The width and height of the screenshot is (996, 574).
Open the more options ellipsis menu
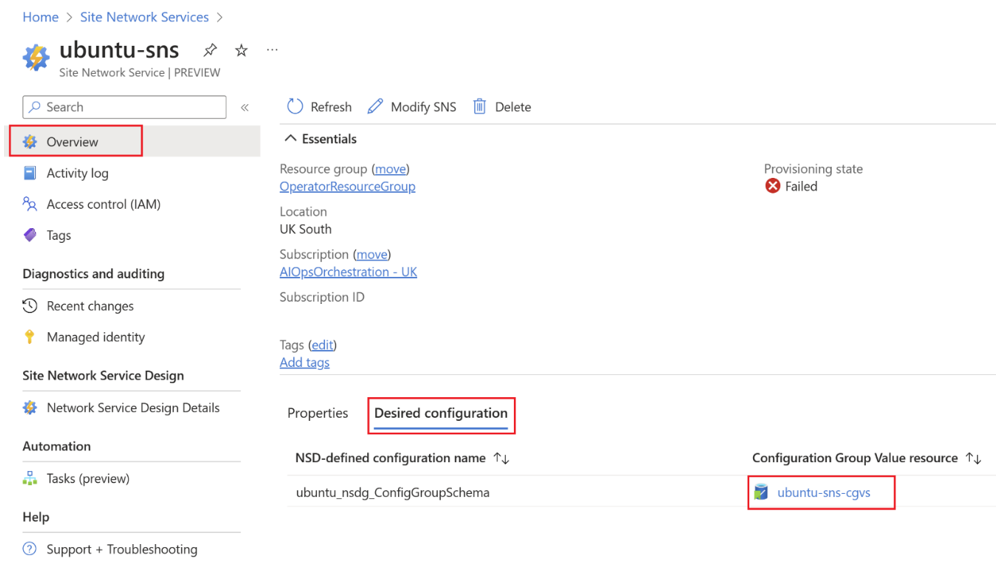click(272, 50)
